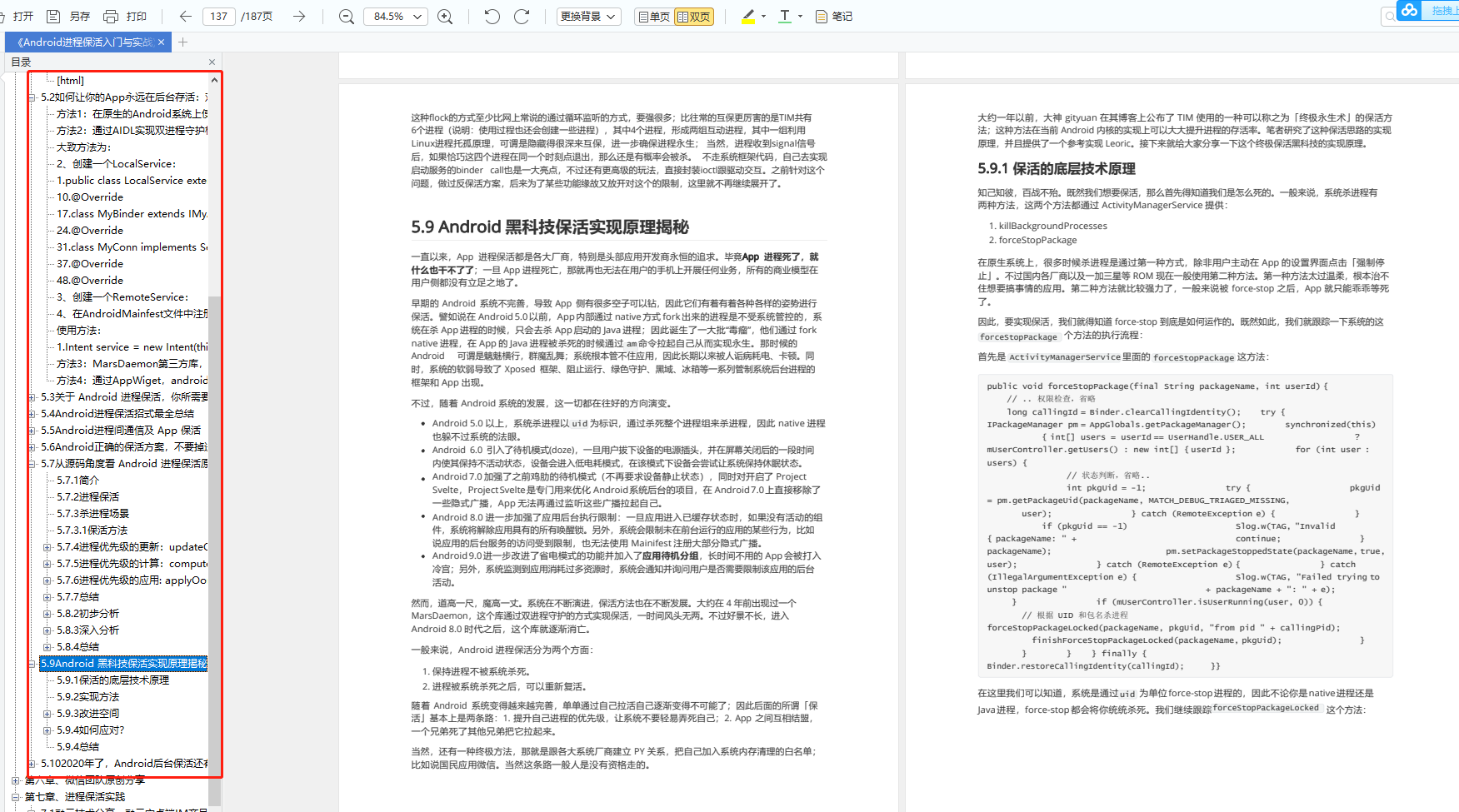Expand the 5.4Android进程保活招式最全总结 node

pos(32,414)
